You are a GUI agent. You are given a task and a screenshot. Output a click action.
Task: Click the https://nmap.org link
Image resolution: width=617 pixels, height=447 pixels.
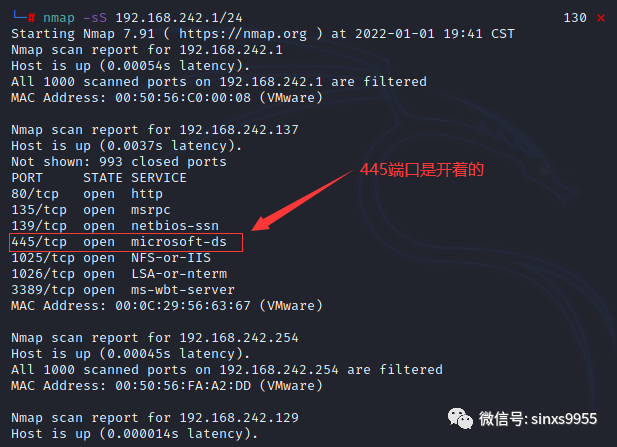[x=243, y=34]
